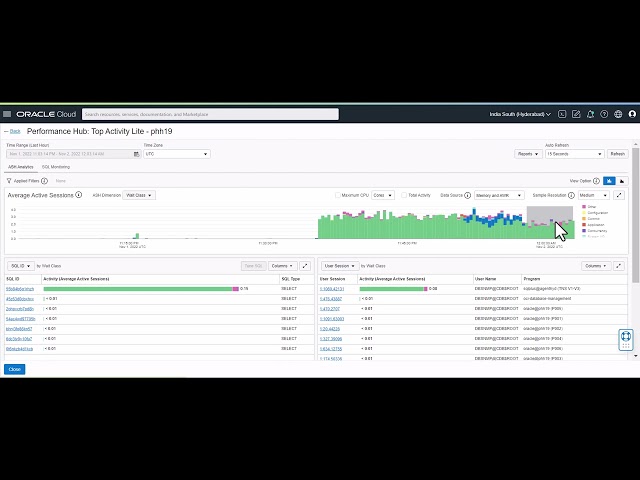Open user session link for oci-database-management program
Screen dimensions: 640x480
(x=331, y=299)
